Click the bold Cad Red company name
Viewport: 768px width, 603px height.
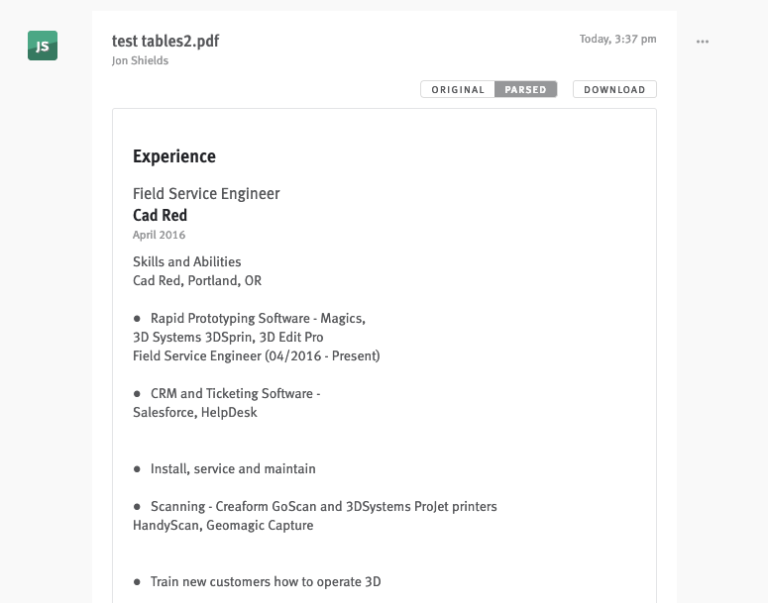pos(160,215)
